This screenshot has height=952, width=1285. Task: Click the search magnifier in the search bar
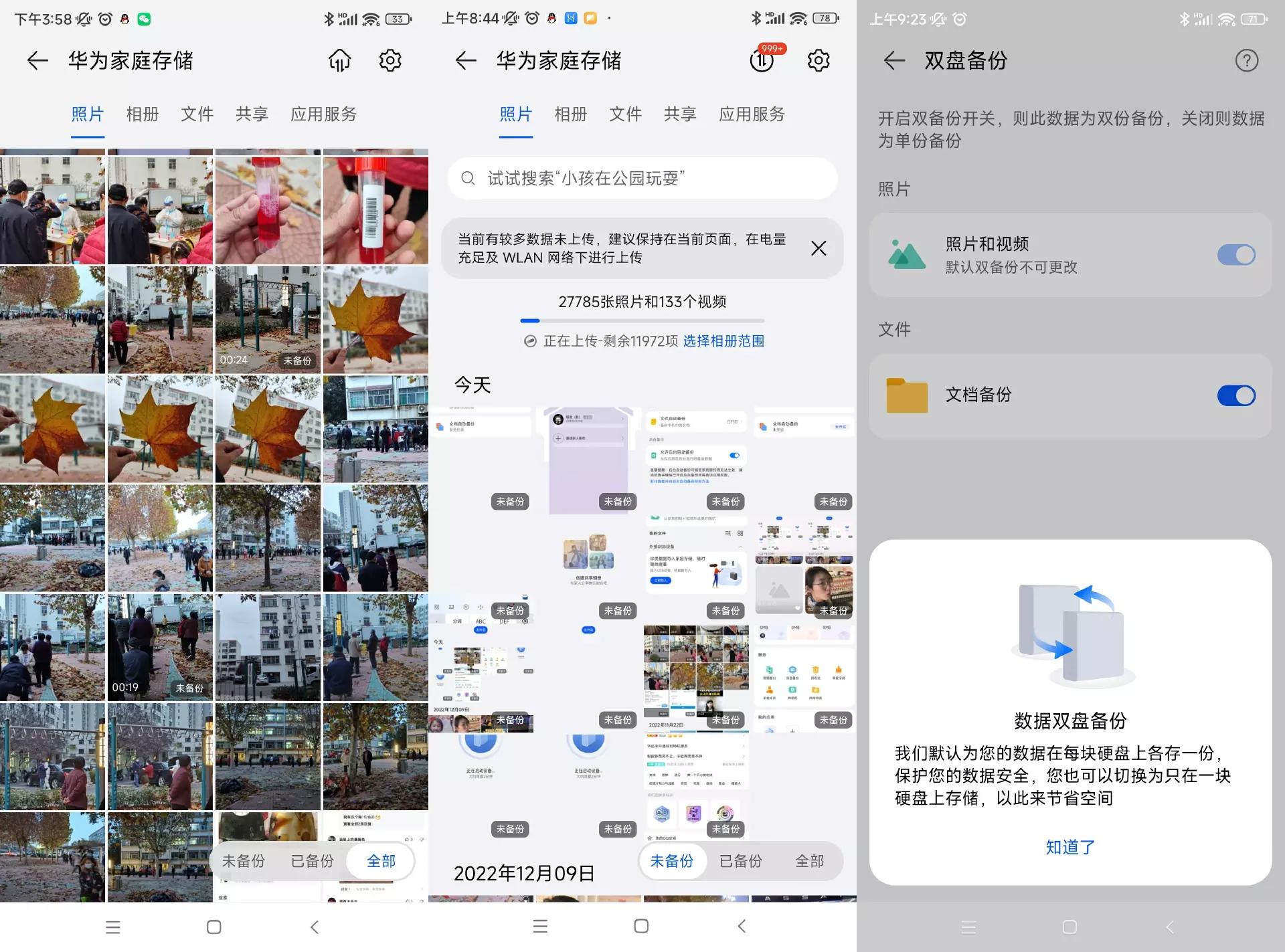point(468,179)
